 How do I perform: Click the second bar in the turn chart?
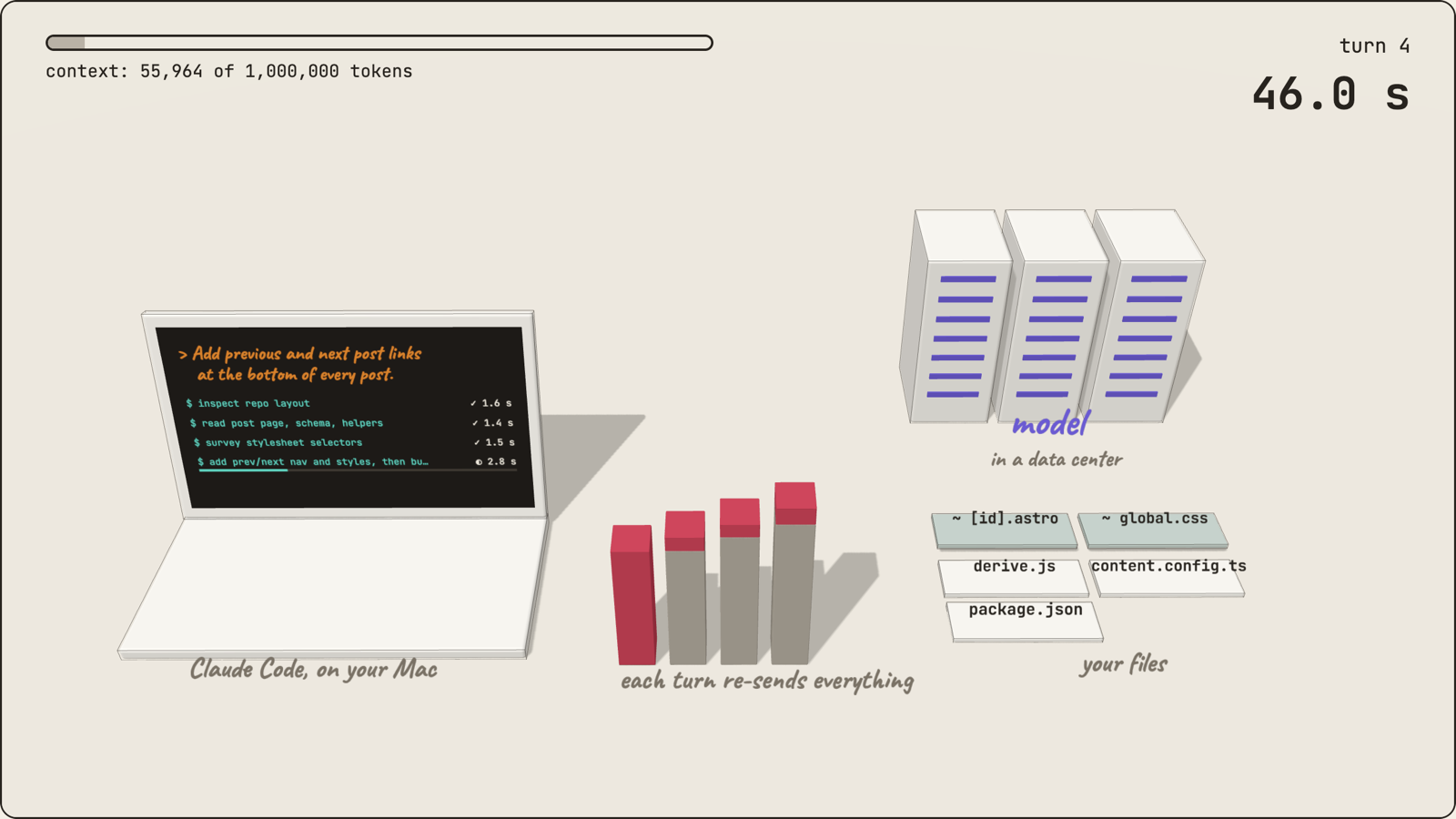685,588
